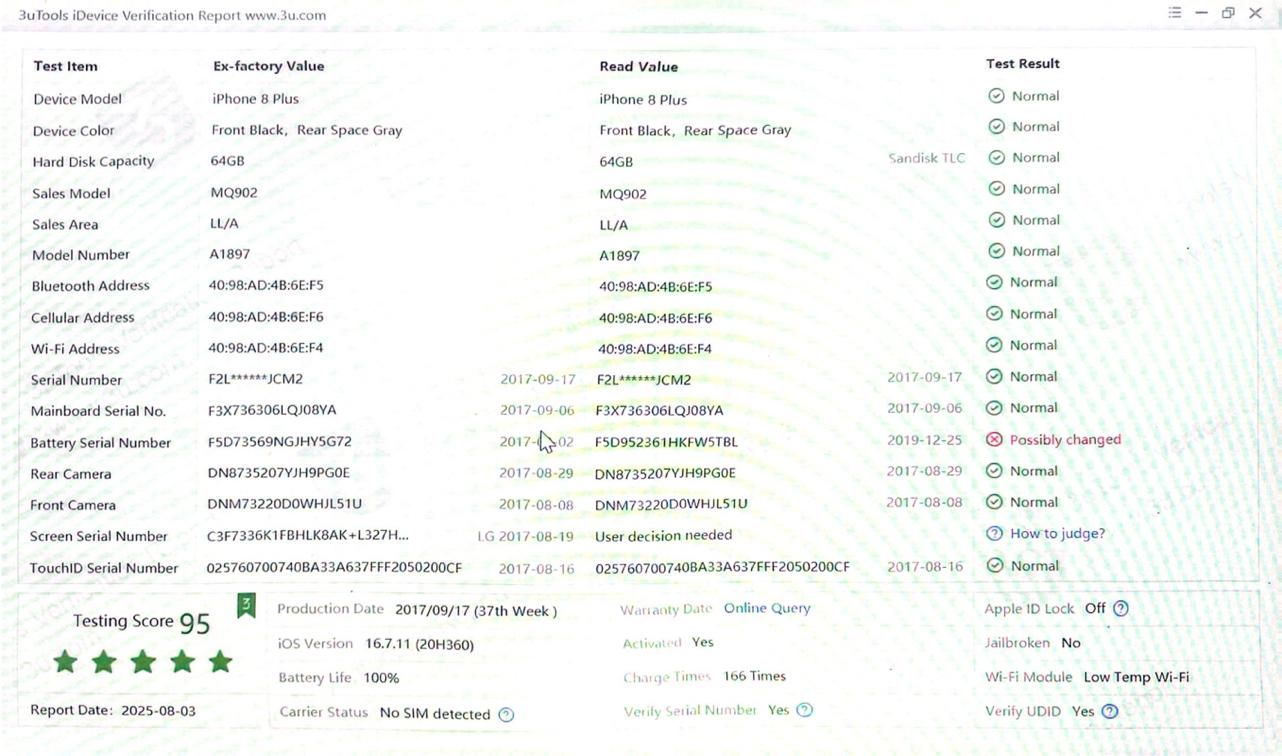Click the ex-factory mainboard serial F3X736306LQJ08YA
Viewport: 1282px width, 756px height.
272,410
